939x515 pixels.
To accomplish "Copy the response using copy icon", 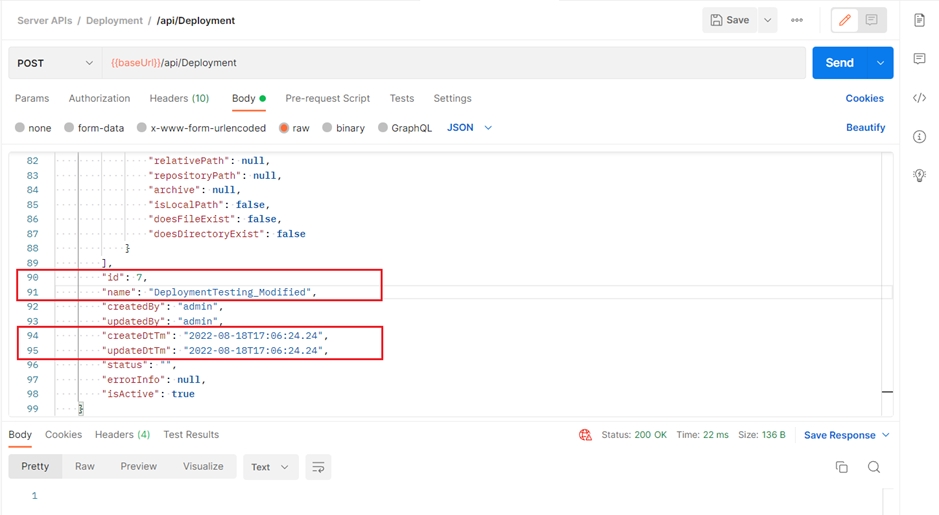I will (841, 467).
